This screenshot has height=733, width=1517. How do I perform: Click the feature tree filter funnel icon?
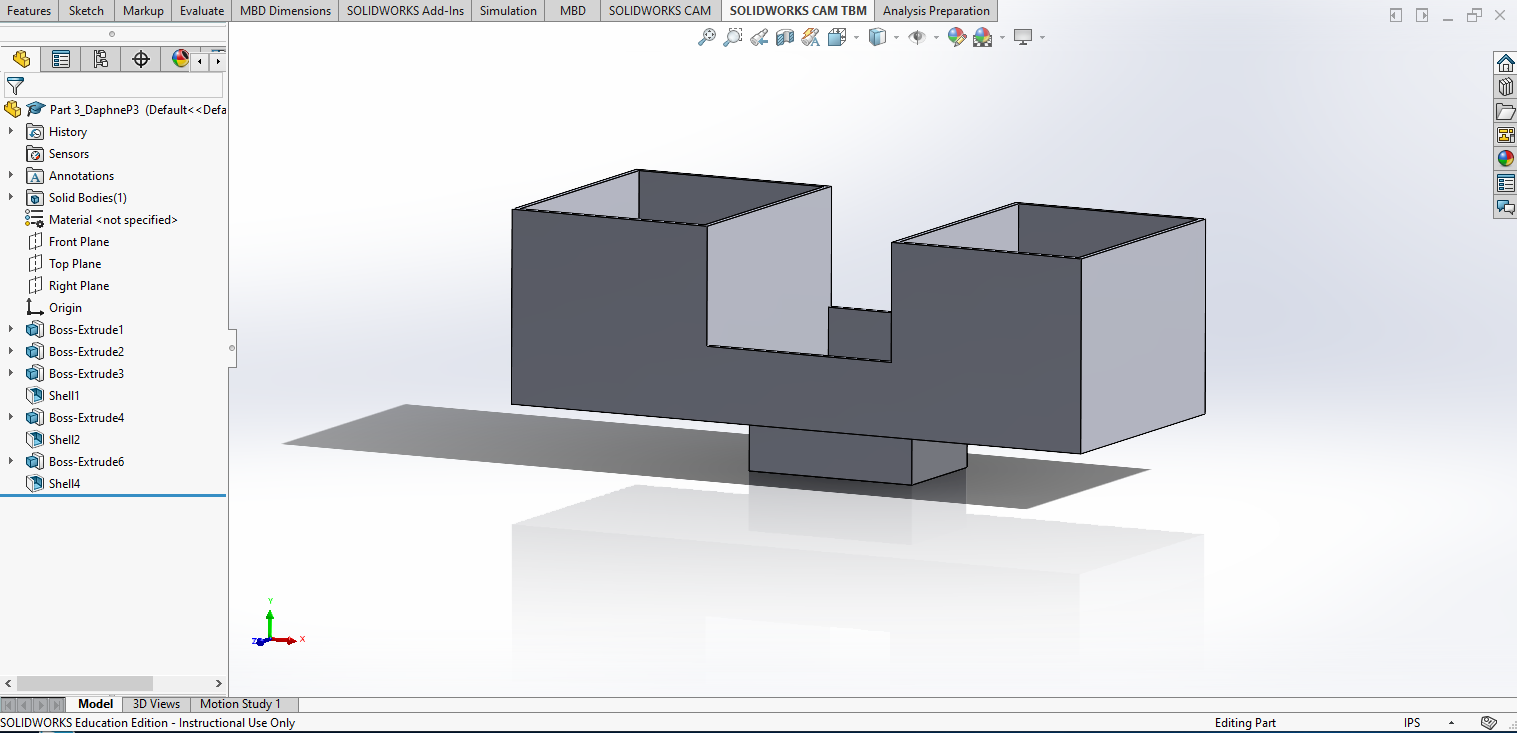(x=15, y=86)
